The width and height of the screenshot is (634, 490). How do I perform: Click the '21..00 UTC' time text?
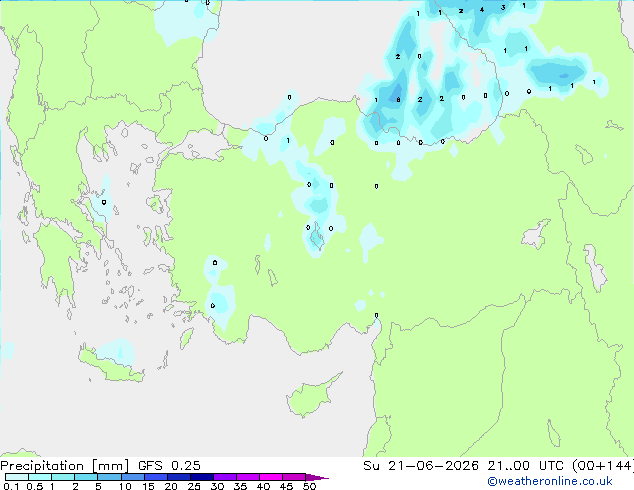[525, 466]
